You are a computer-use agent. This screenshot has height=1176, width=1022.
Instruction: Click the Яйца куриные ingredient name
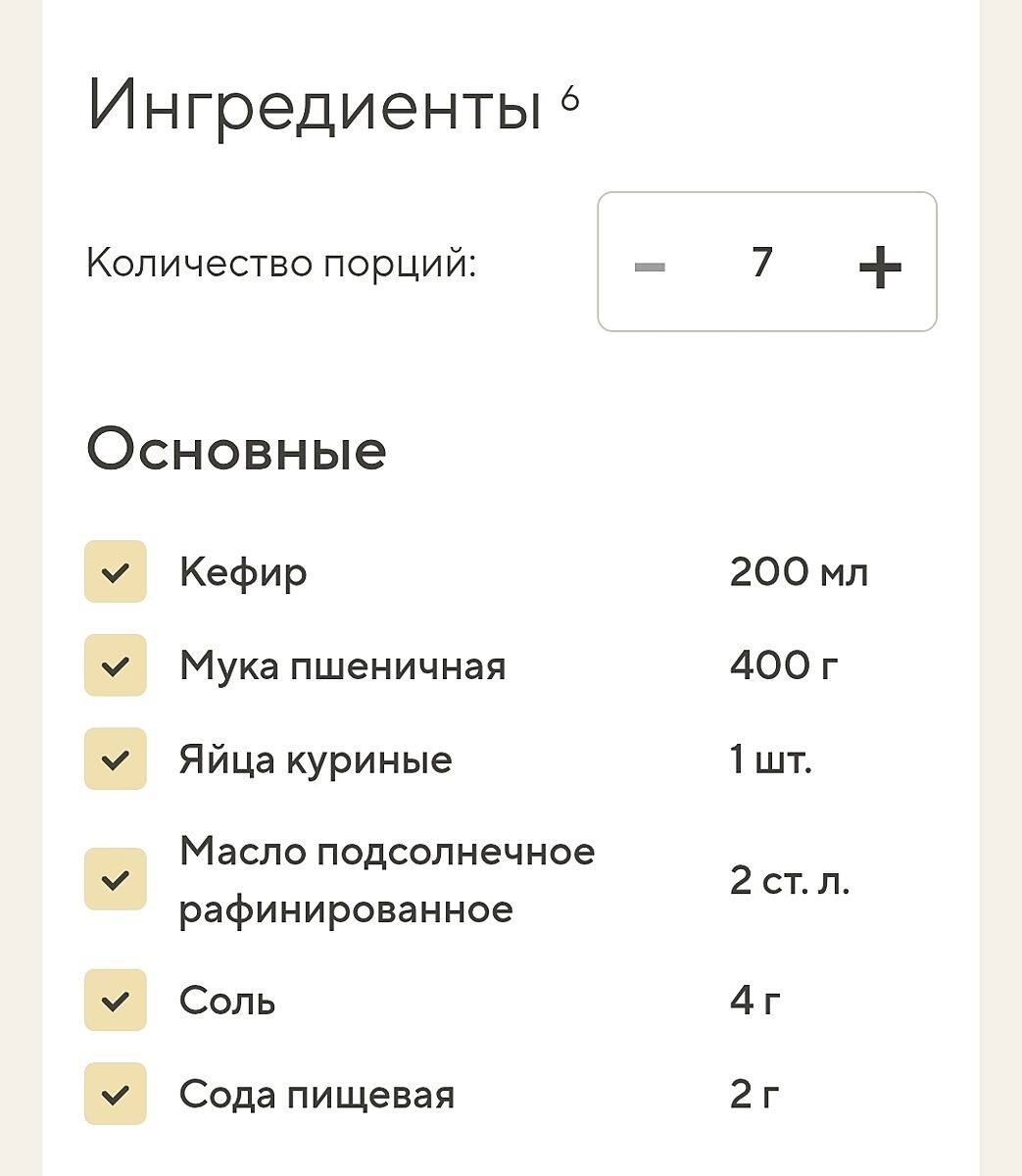[x=316, y=759]
